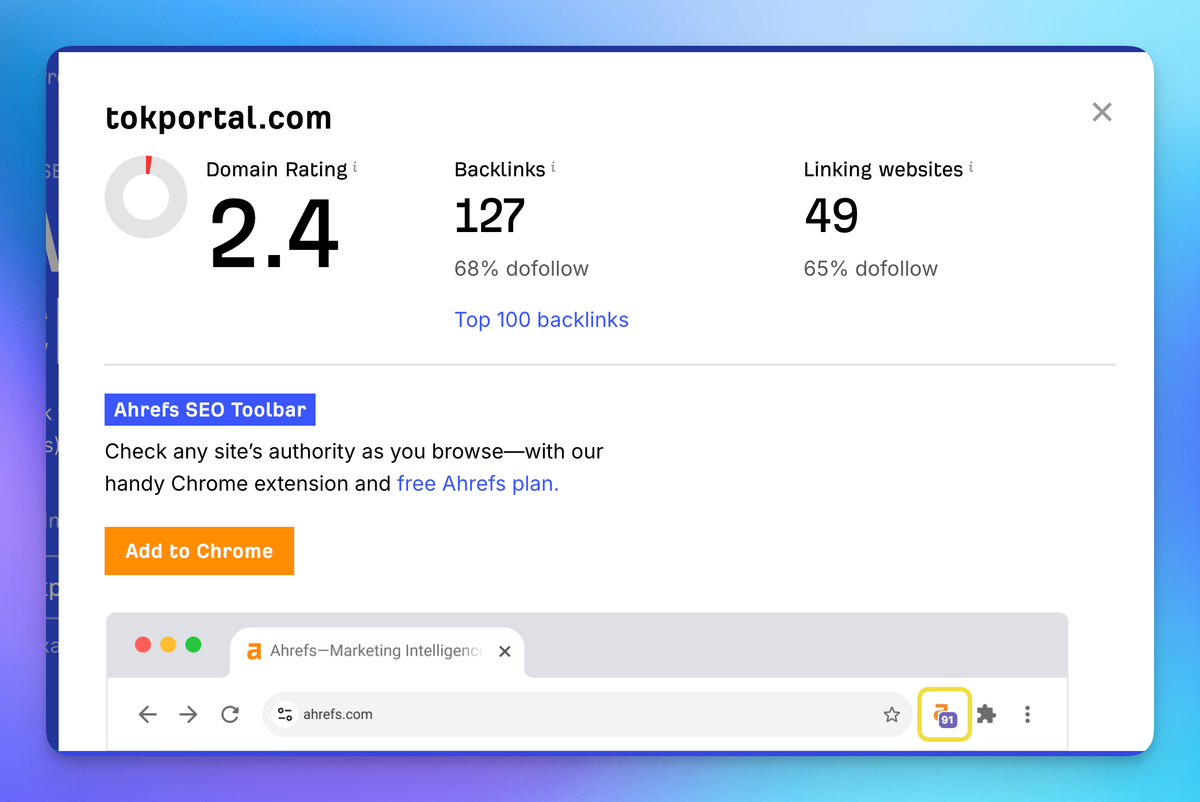Open the Top 100 backlinks link
The height and width of the screenshot is (802, 1200).
[x=541, y=320]
